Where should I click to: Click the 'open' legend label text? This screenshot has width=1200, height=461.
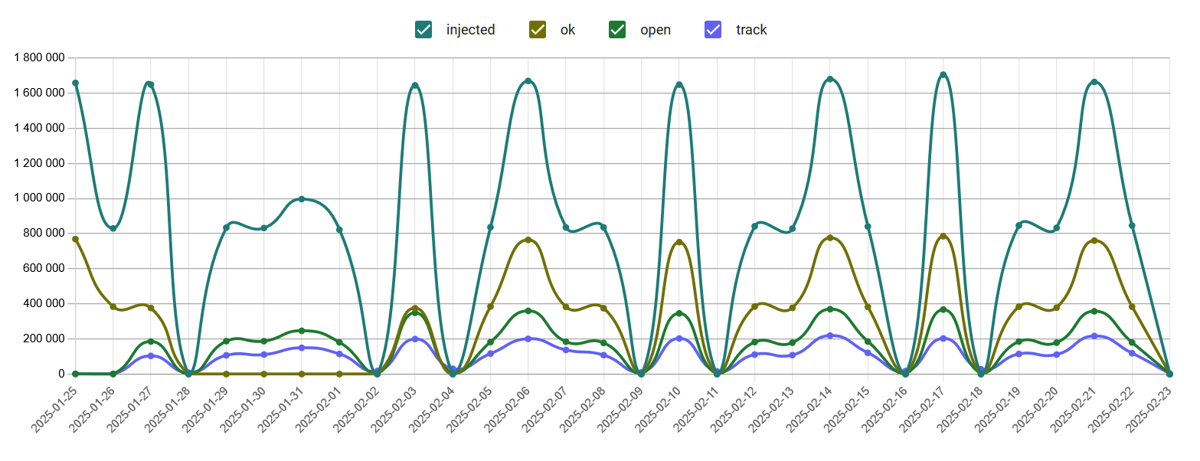[655, 30]
